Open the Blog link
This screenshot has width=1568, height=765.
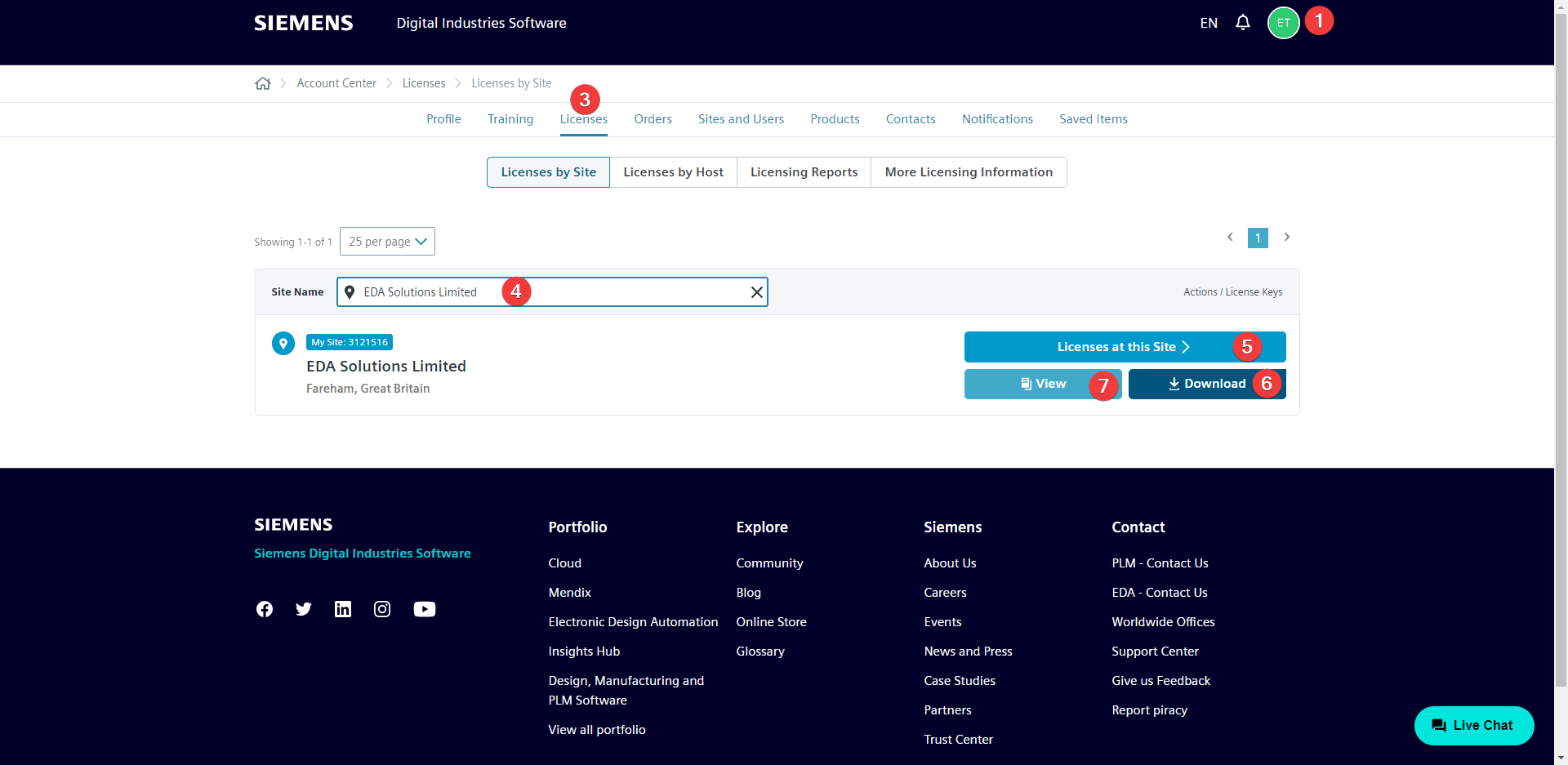pyautogui.click(x=748, y=593)
